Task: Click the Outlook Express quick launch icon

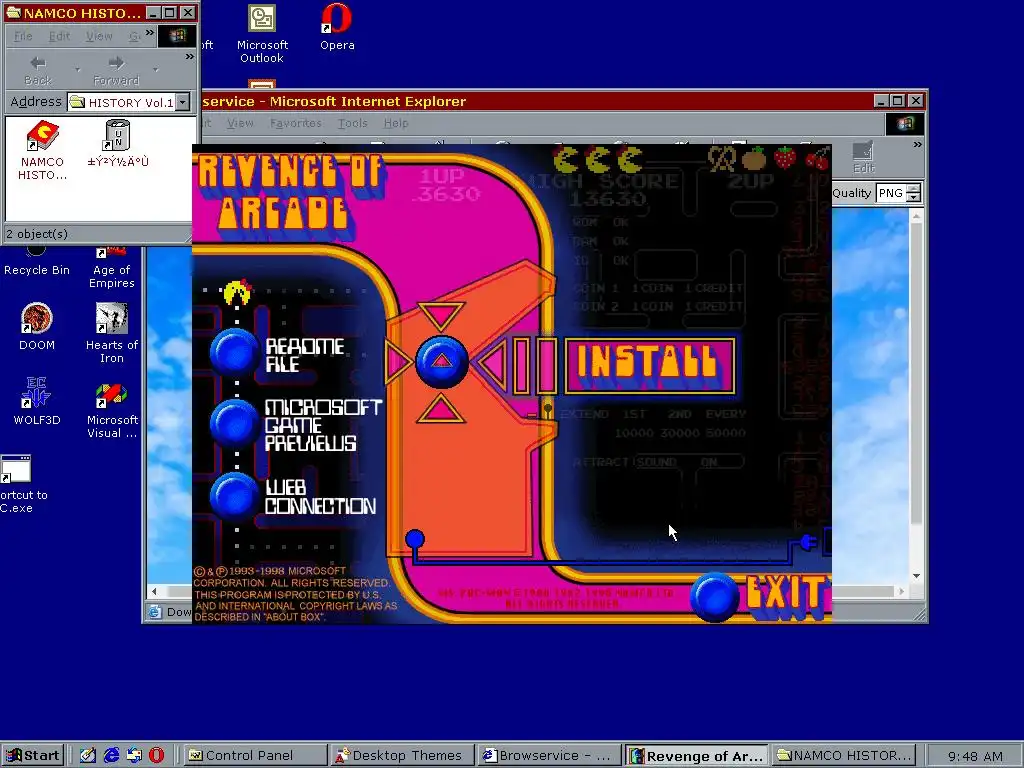Action: (134, 756)
